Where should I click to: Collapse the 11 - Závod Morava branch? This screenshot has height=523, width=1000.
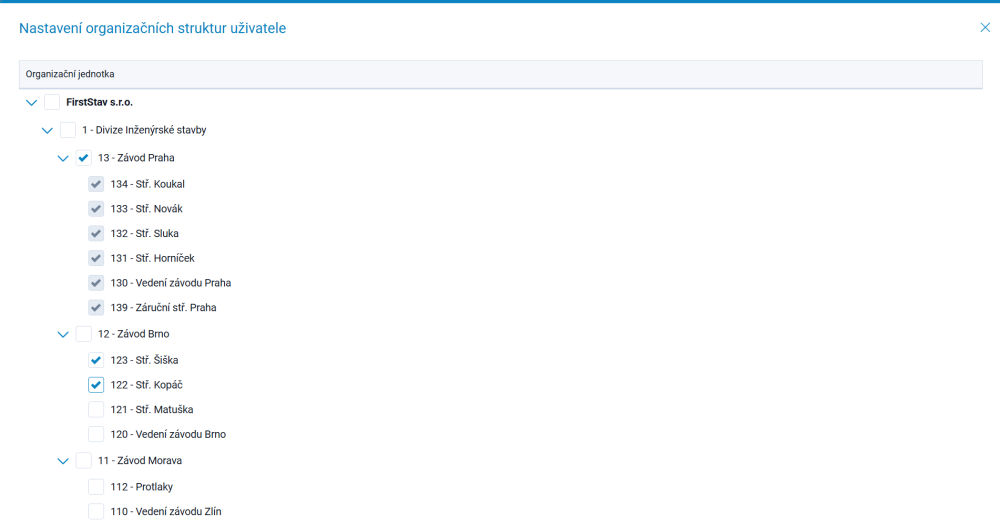coord(62,461)
